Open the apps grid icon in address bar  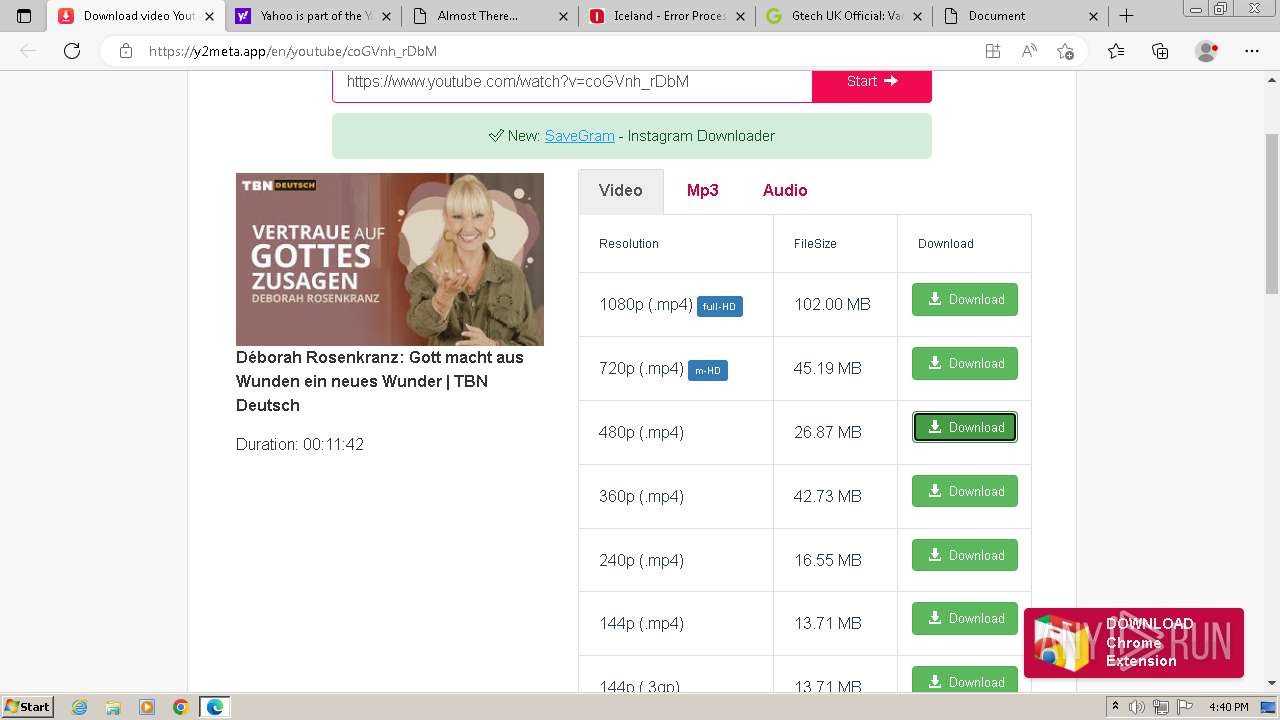pos(992,51)
